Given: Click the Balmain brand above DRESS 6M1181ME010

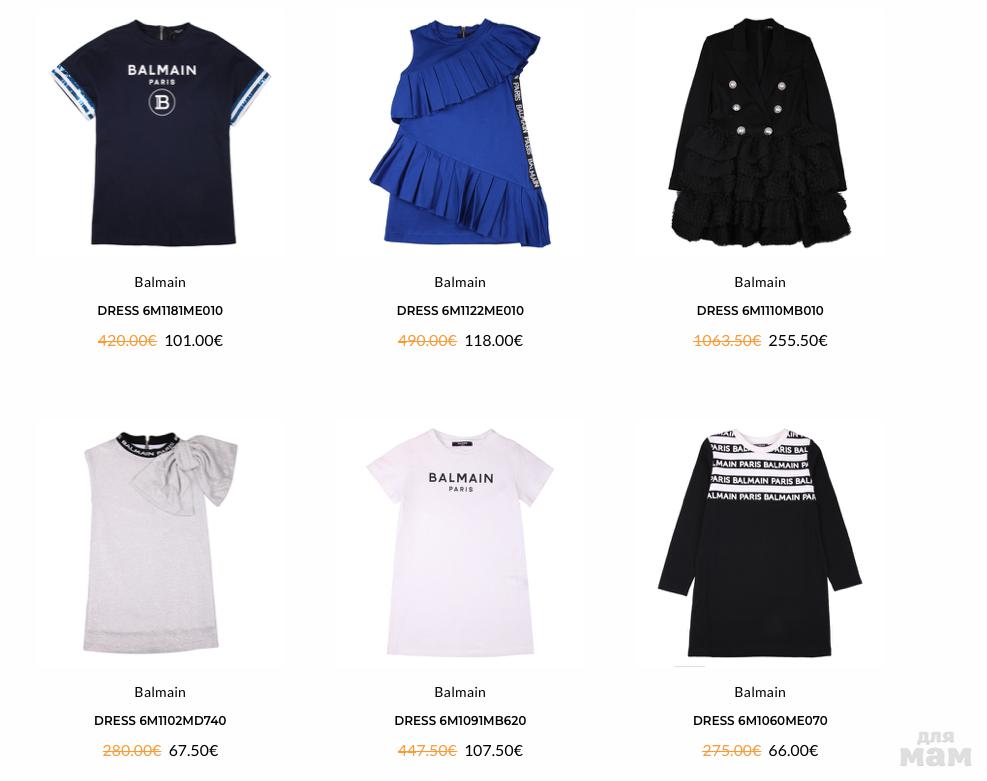Looking at the screenshot, I should pyautogui.click(x=160, y=282).
